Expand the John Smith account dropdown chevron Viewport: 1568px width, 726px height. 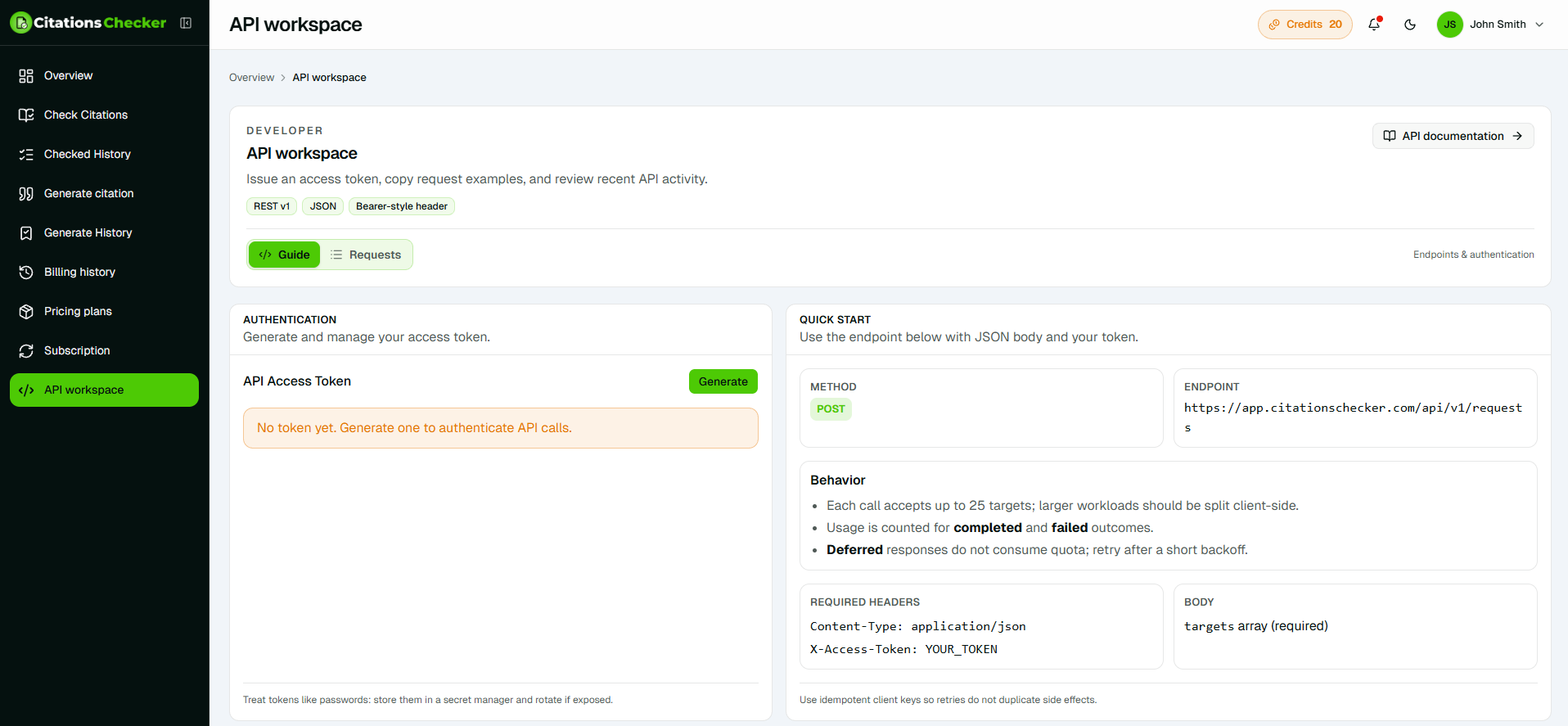click(1539, 25)
